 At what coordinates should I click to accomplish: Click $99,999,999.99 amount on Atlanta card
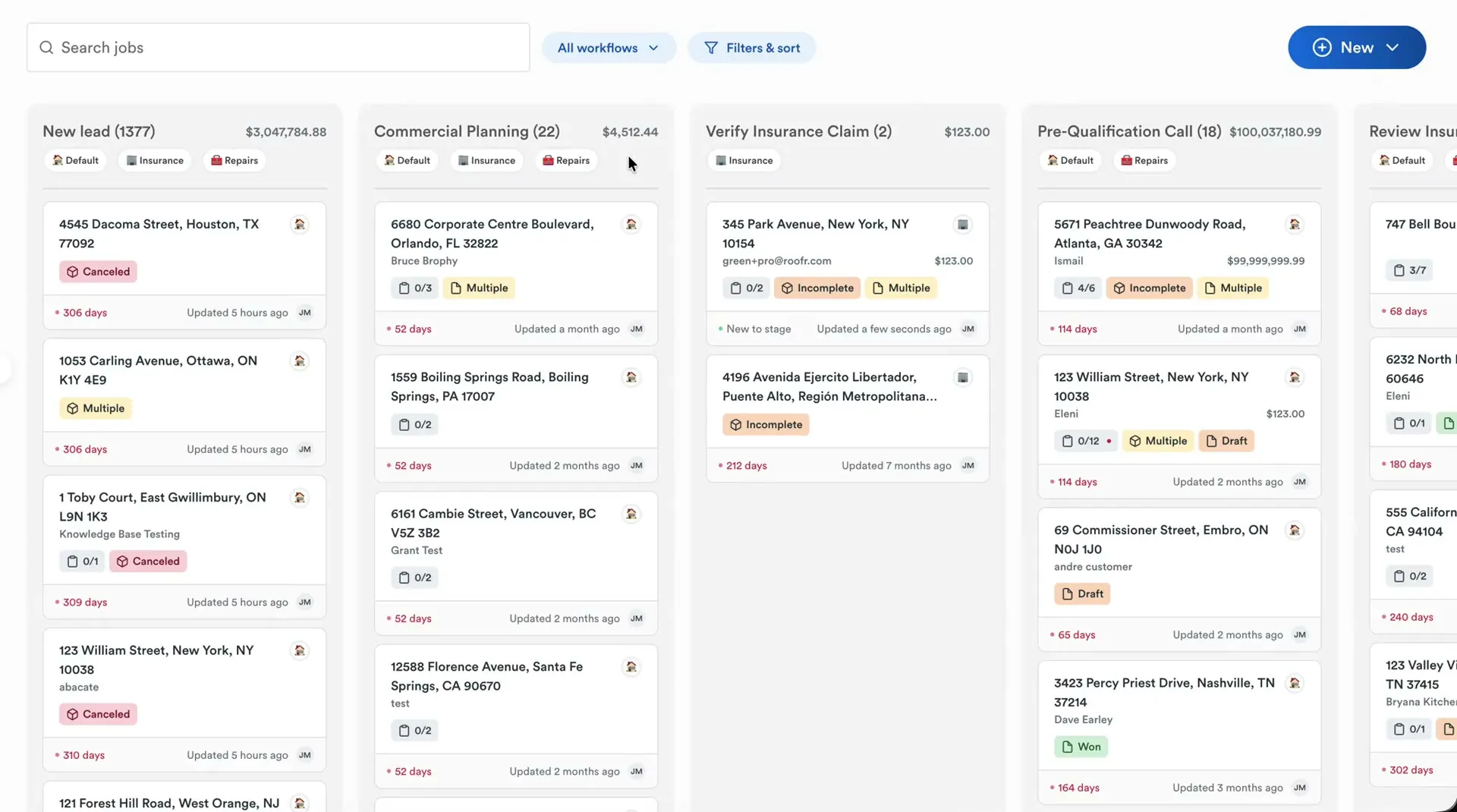(x=1266, y=261)
